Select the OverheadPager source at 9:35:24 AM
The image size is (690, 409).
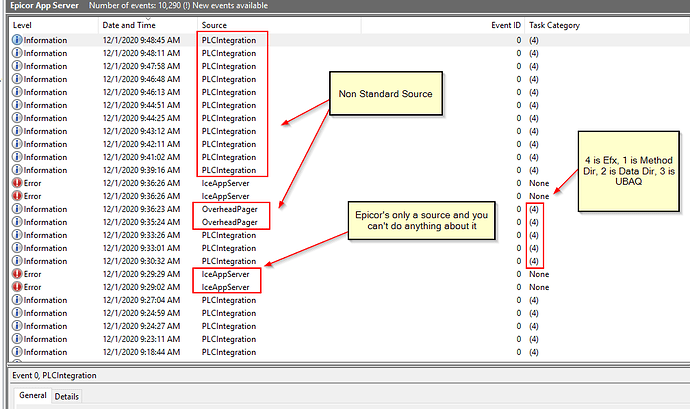(x=230, y=222)
